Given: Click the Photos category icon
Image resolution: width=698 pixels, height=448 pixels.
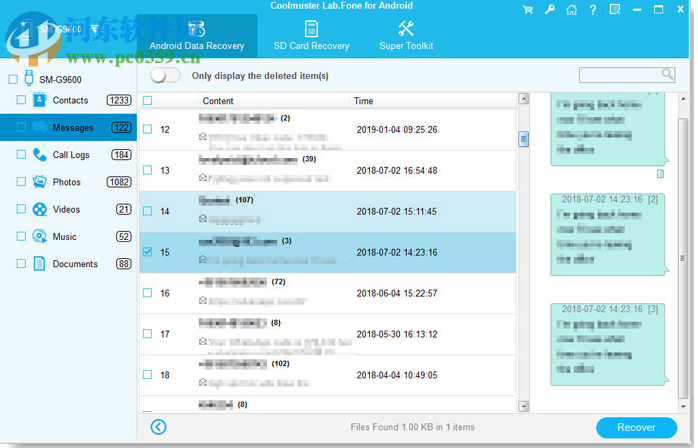Looking at the screenshot, I should point(40,182).
